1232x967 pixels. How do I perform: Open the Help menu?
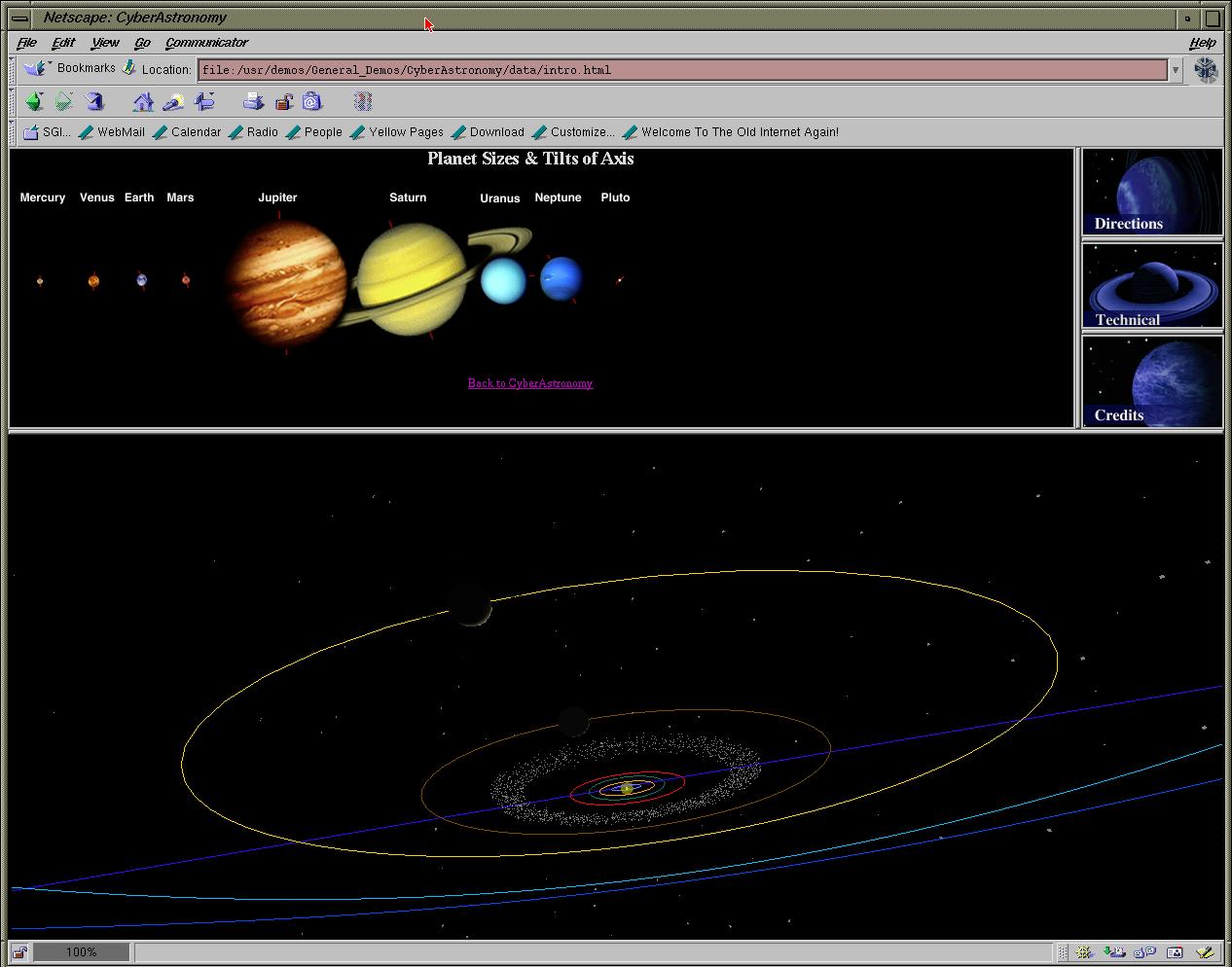(x=1203, y=43)
